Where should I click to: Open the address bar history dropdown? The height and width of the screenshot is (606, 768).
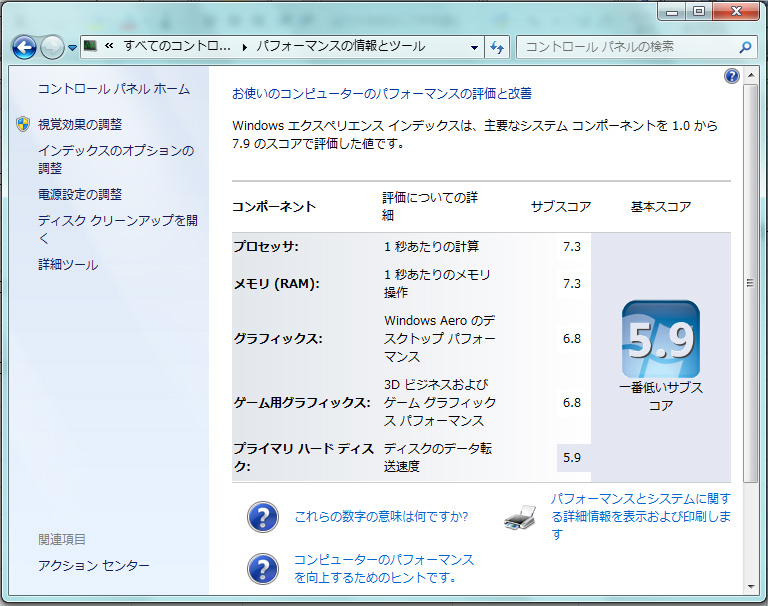[x=474, y=48]
